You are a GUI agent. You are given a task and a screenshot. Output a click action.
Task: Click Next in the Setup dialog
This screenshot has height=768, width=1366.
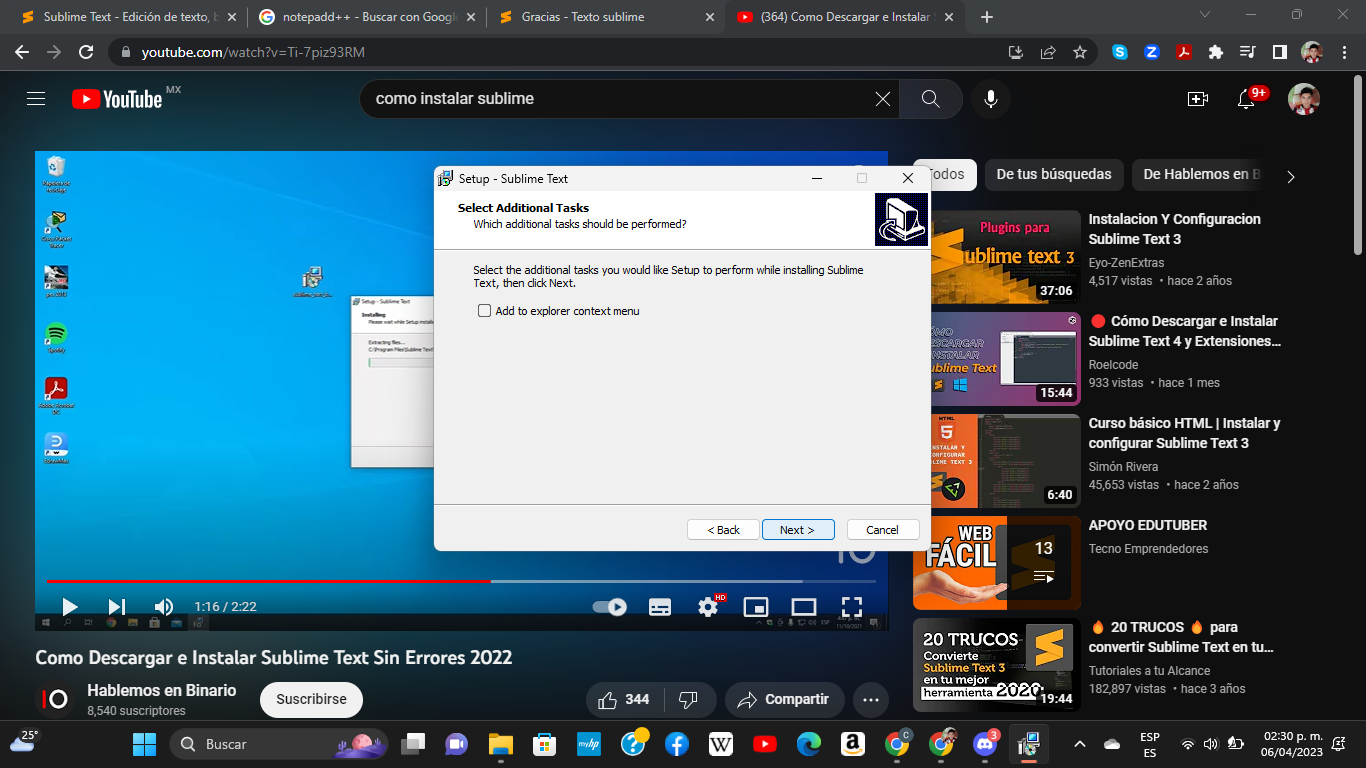pyautogui.click(x=798, y=530)
